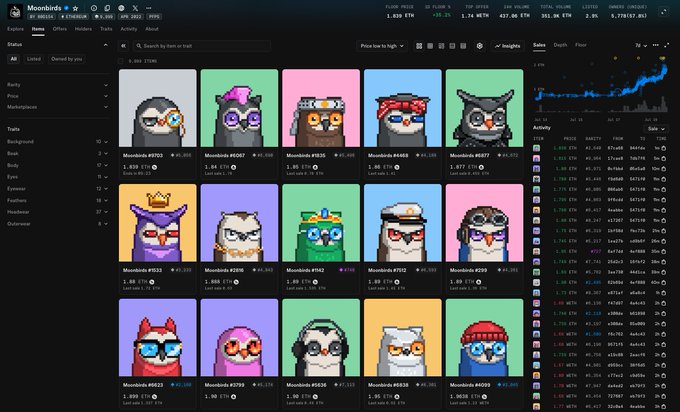Go to the Offers tab
Viewport: 680px width, 412px height.
point(60,29)
